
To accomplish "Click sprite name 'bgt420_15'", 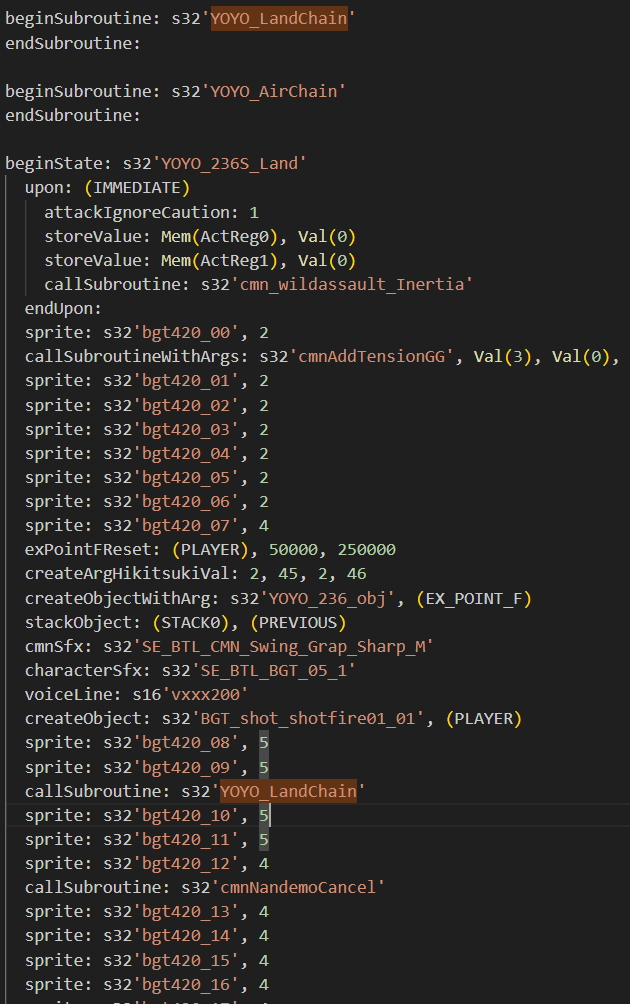I will click(186, 961).
